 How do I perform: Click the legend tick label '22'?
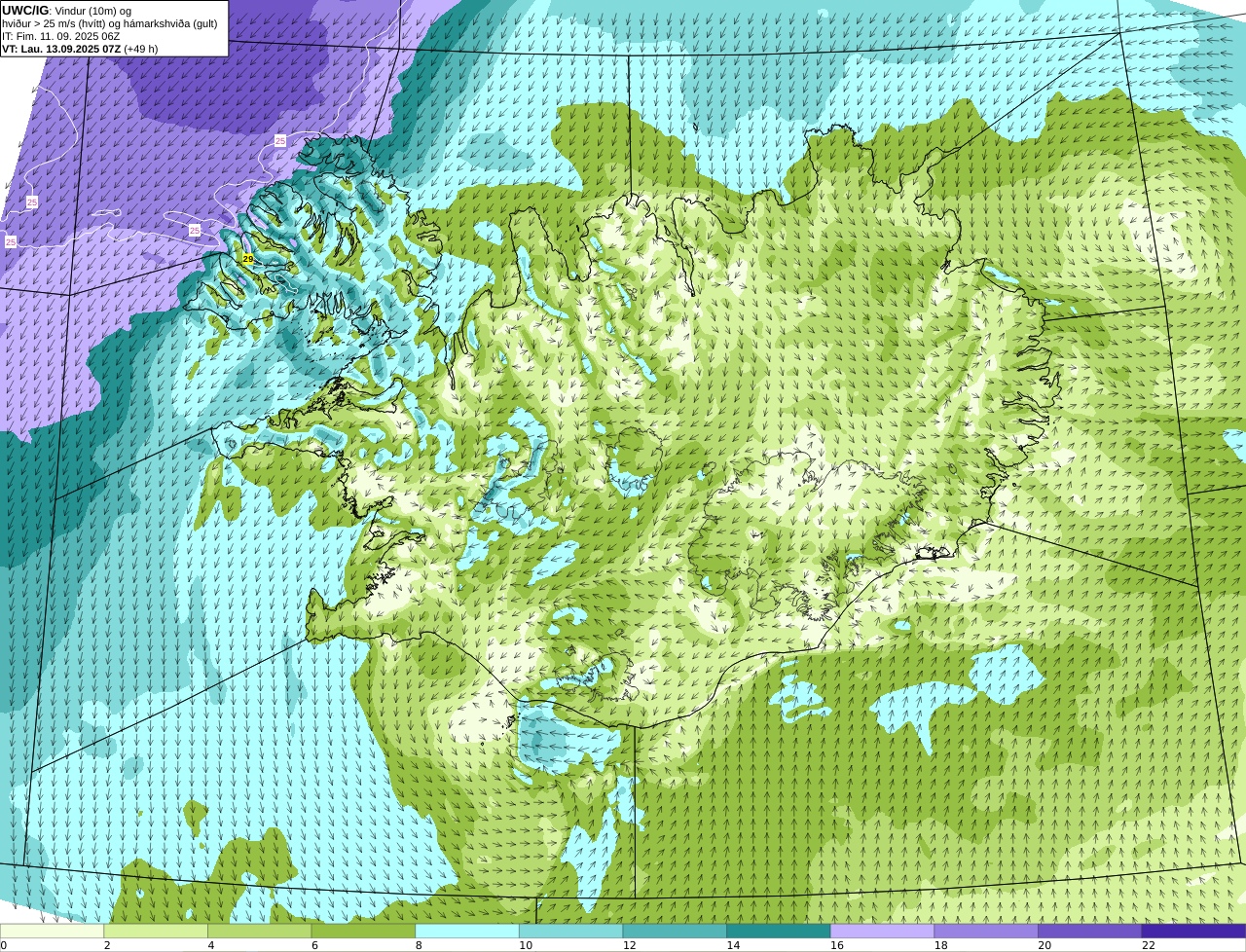click(x=1149, y=945)
